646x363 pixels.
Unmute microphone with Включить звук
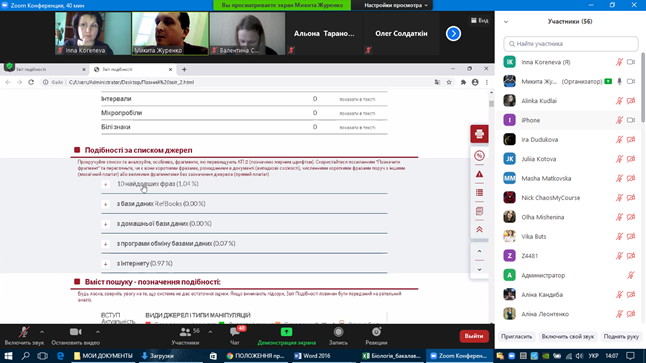[24, 336]
